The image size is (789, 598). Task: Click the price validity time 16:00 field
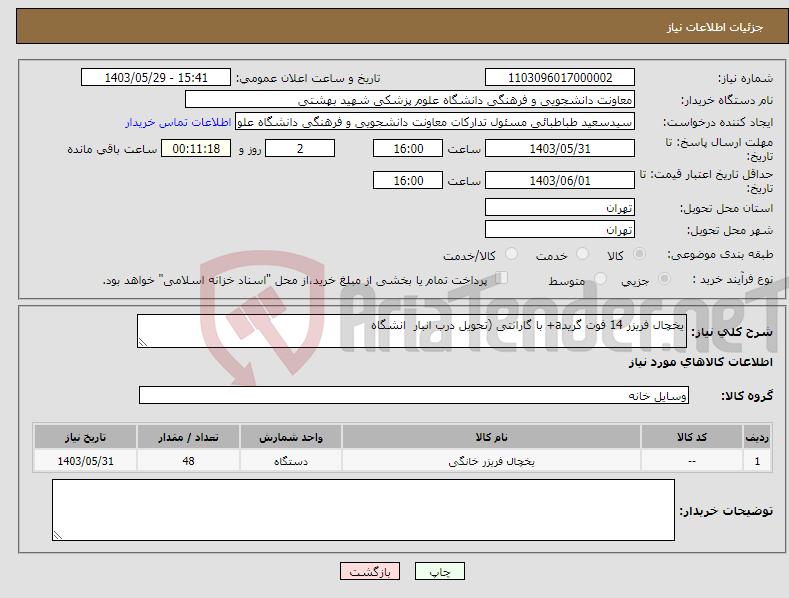(x=408, y=180)
